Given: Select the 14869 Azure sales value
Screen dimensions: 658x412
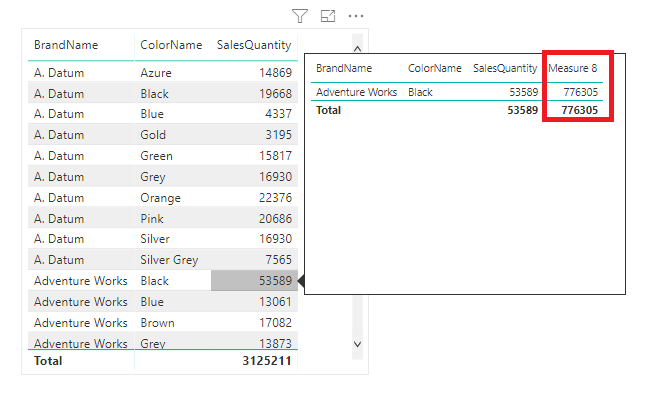Looking at the screenshot, I should point(275,73).
